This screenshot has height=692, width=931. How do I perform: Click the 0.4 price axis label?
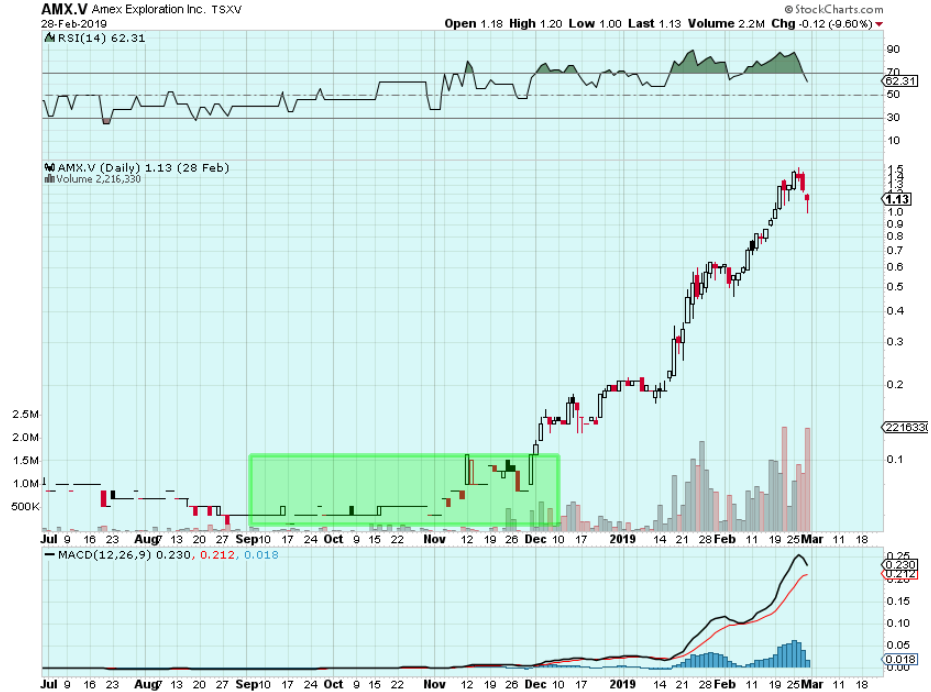(x=895, y=311)
